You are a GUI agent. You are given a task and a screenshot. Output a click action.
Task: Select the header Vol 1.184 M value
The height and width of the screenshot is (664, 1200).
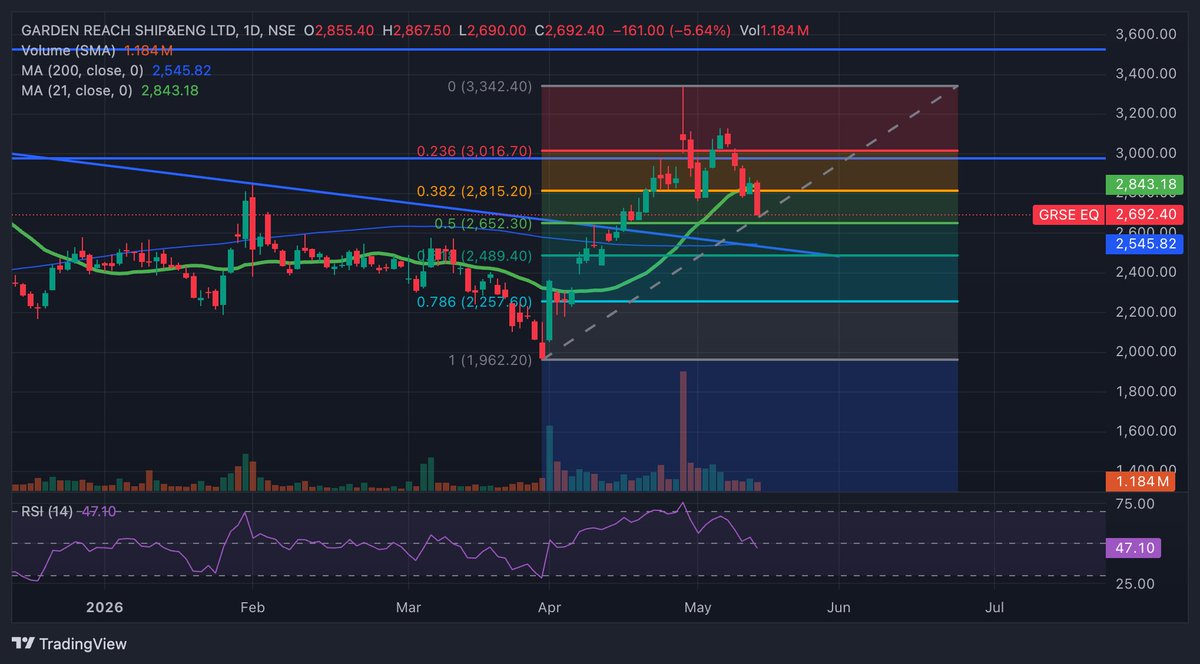(x=785, y=31)
